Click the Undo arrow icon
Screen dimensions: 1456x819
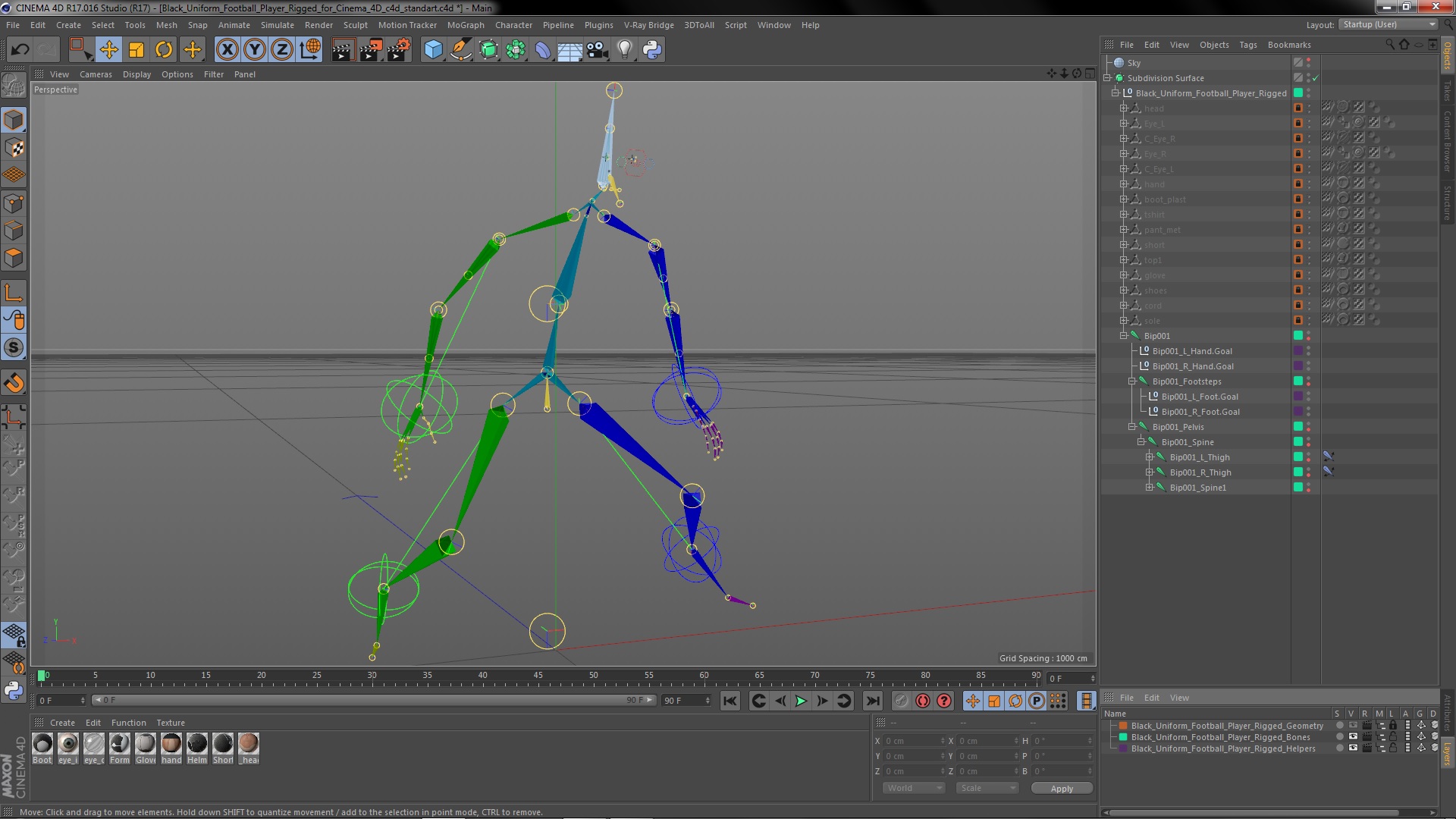coord(20,50)
